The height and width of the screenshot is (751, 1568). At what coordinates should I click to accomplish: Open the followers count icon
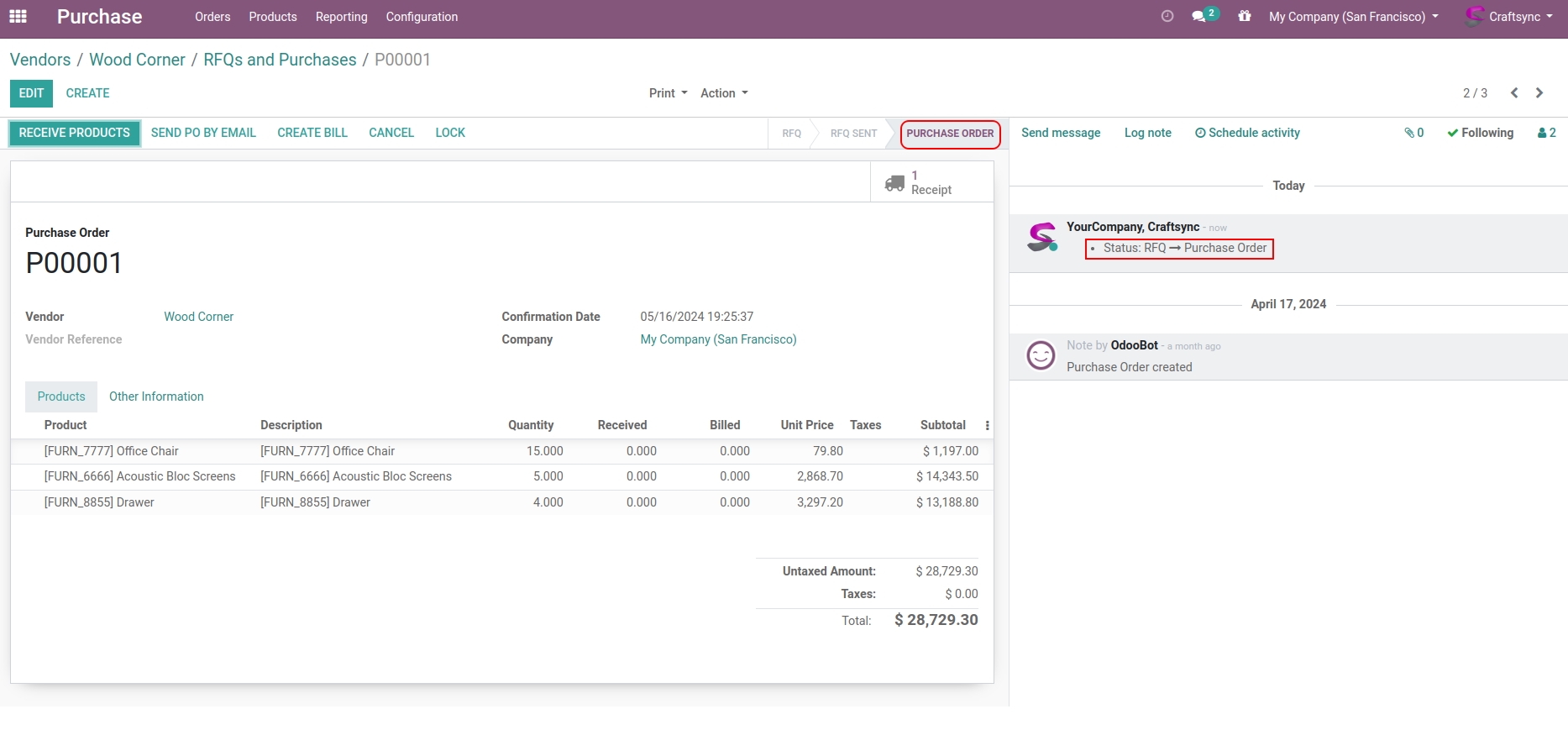[1546, 133]
